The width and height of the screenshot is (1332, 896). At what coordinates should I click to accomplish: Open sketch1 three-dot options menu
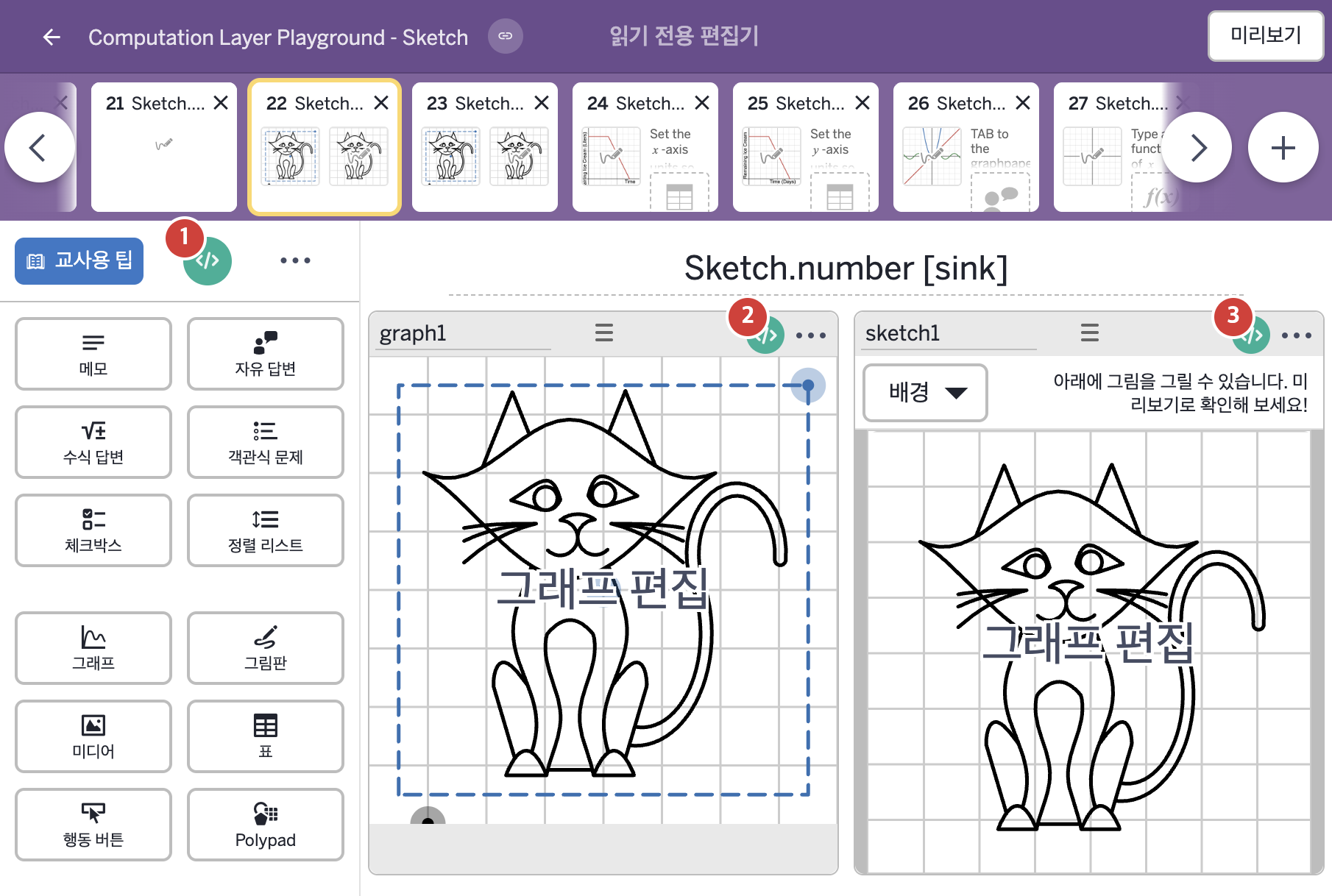pyautogui.click(x=1297, y=335)
